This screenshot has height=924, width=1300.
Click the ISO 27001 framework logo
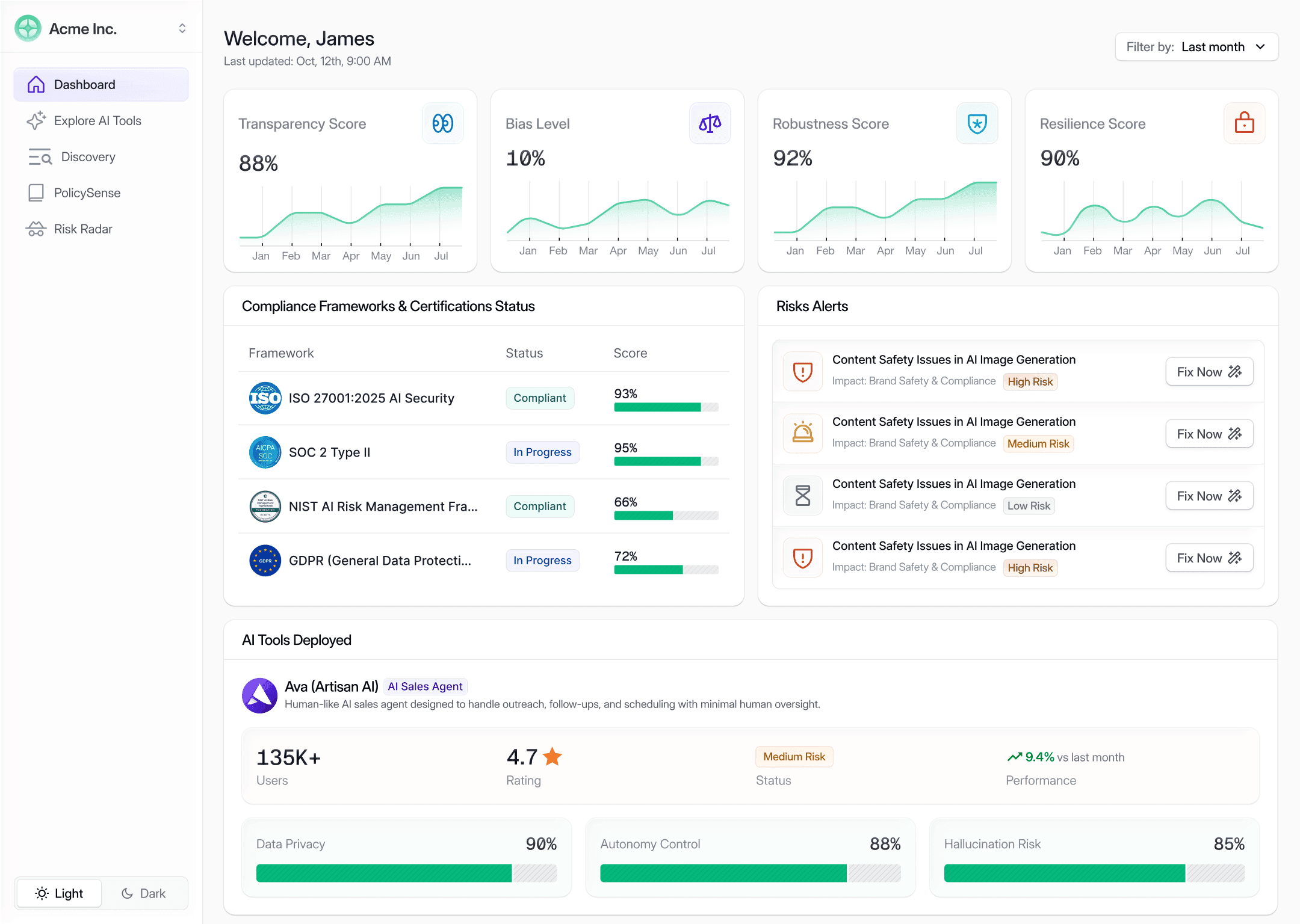[x=265, y=398]
